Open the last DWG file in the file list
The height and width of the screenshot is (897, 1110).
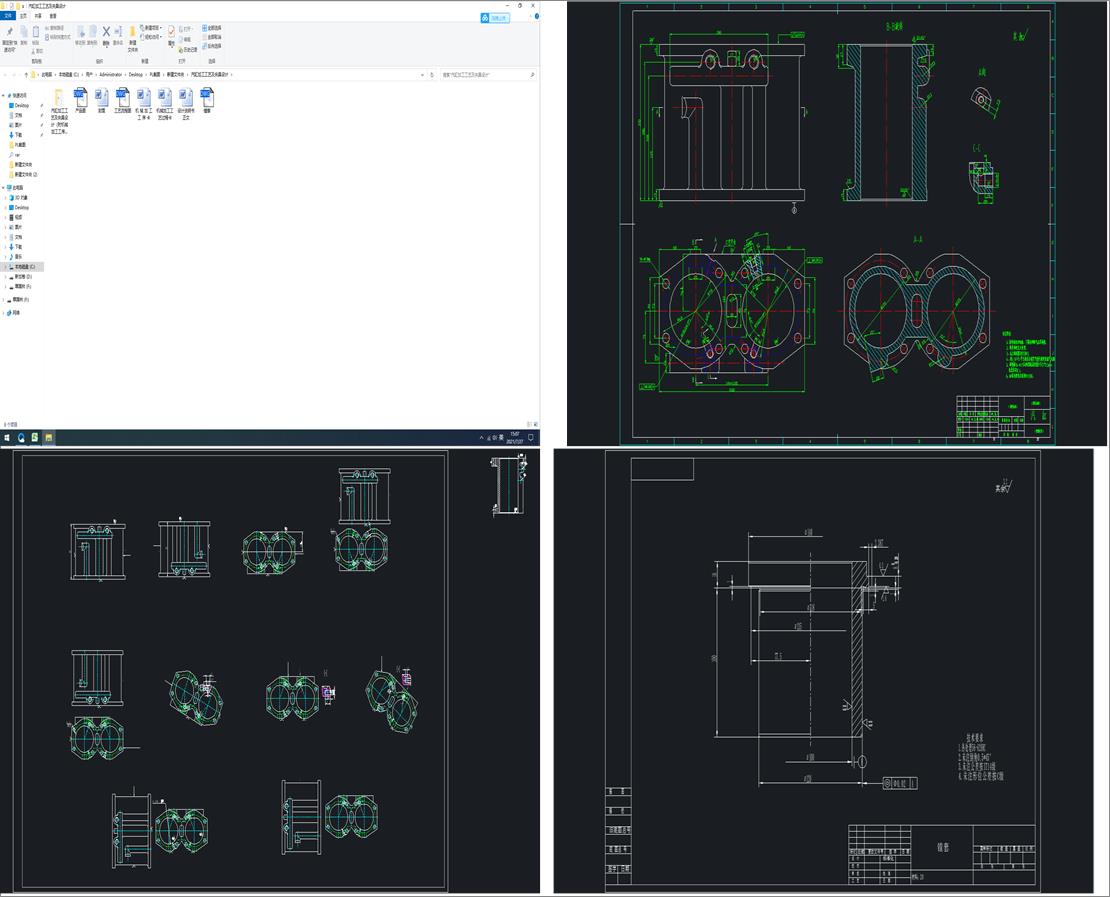pyautogui.click(x=206, y=97)
